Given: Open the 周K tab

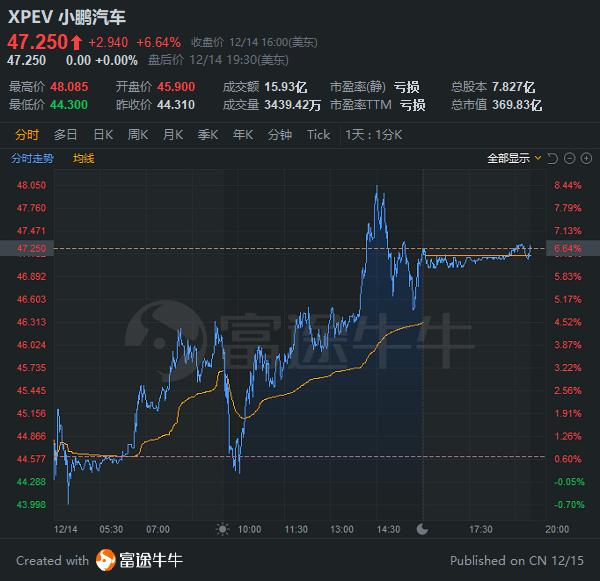Looking at the screenshot, I should click(x=138, y=135).
